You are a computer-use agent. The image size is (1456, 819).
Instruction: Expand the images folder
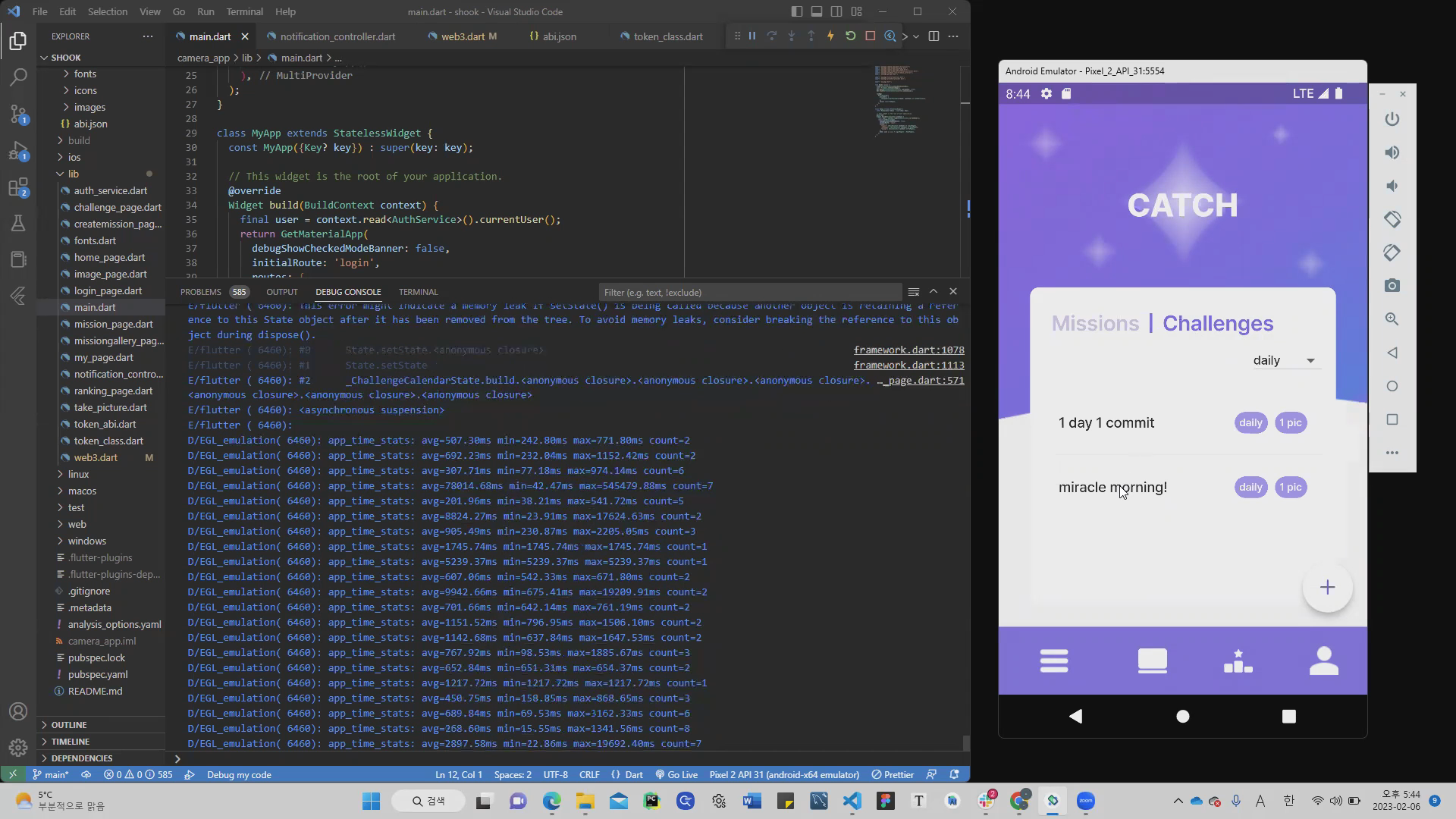[89, 107]
